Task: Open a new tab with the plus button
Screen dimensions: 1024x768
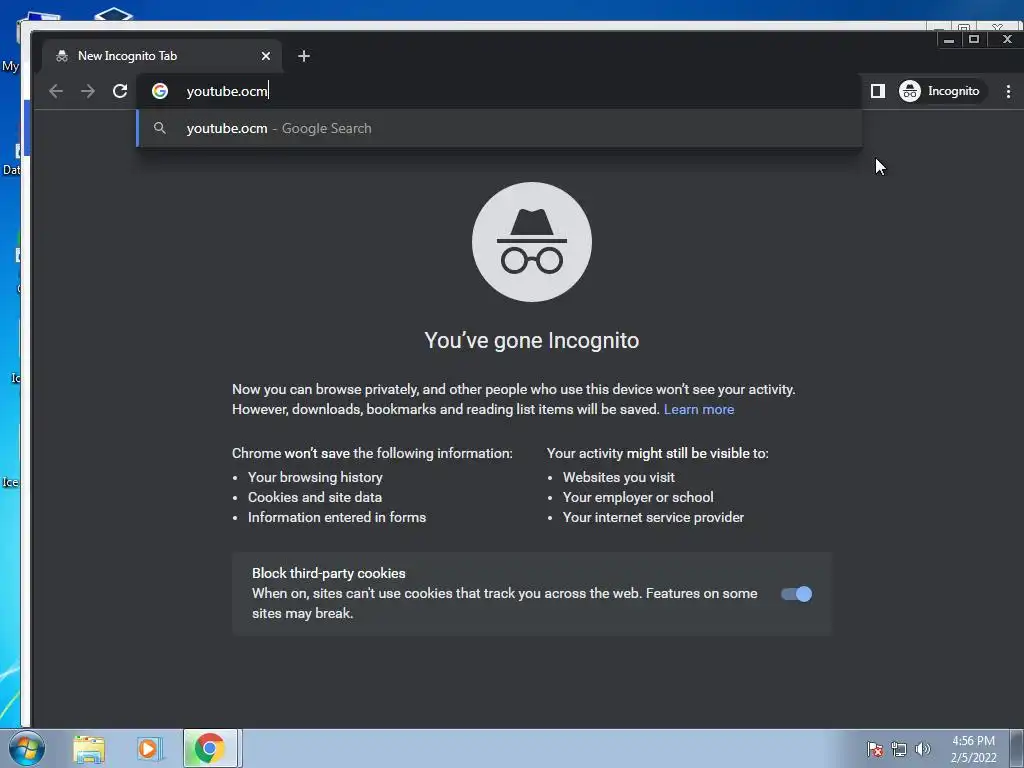Action: coord(304,56)
